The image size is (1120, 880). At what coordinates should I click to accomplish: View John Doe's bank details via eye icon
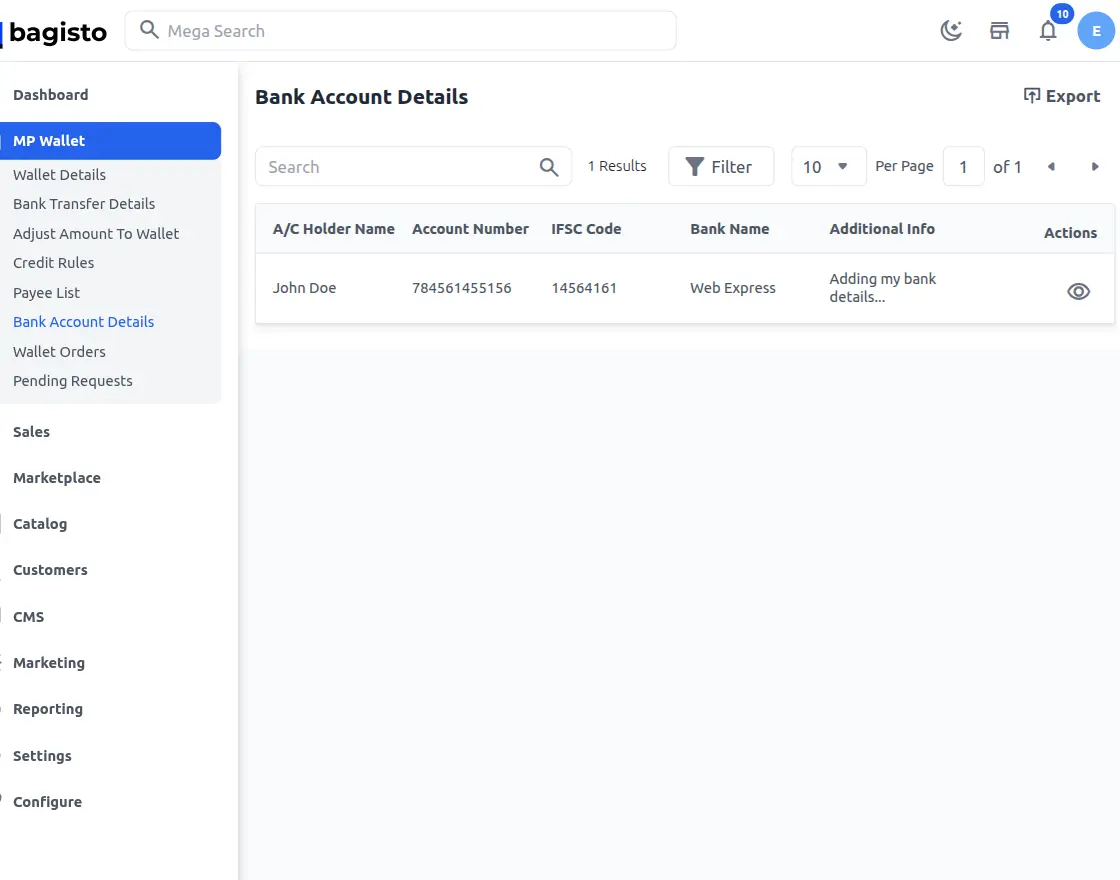[x=1078, y=291]
